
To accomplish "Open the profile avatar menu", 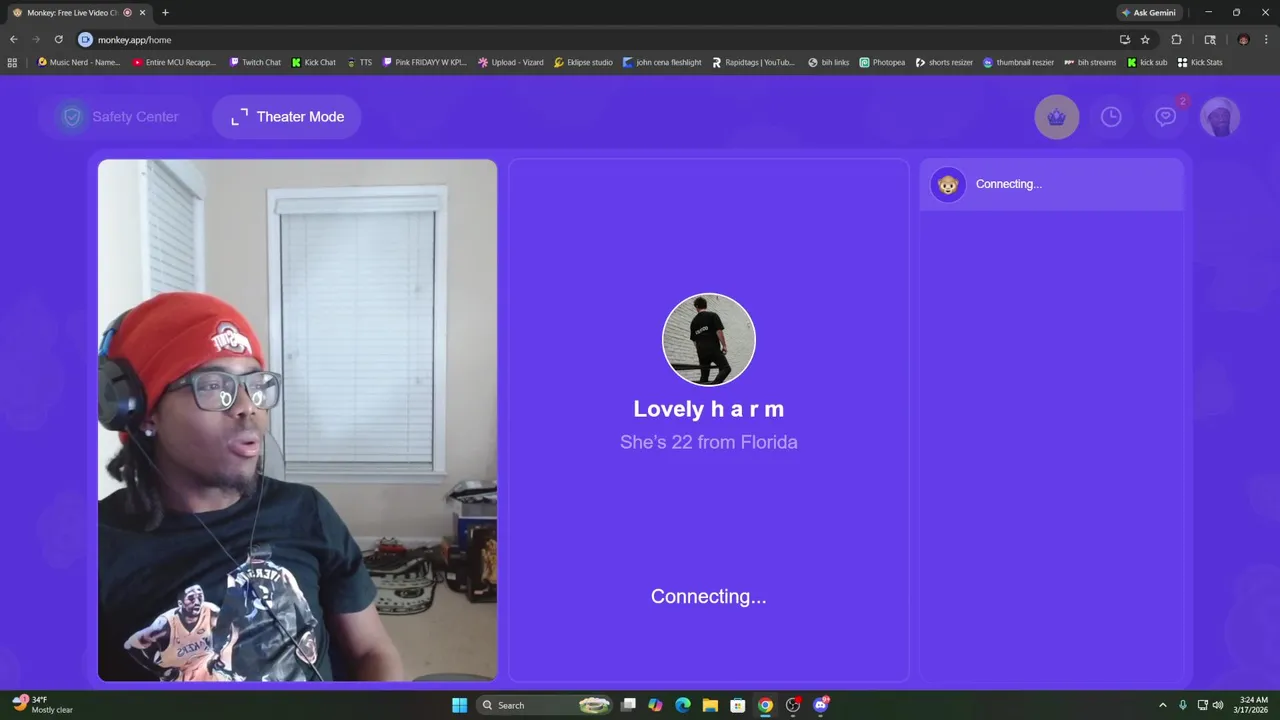I will tap(1220, 117).
